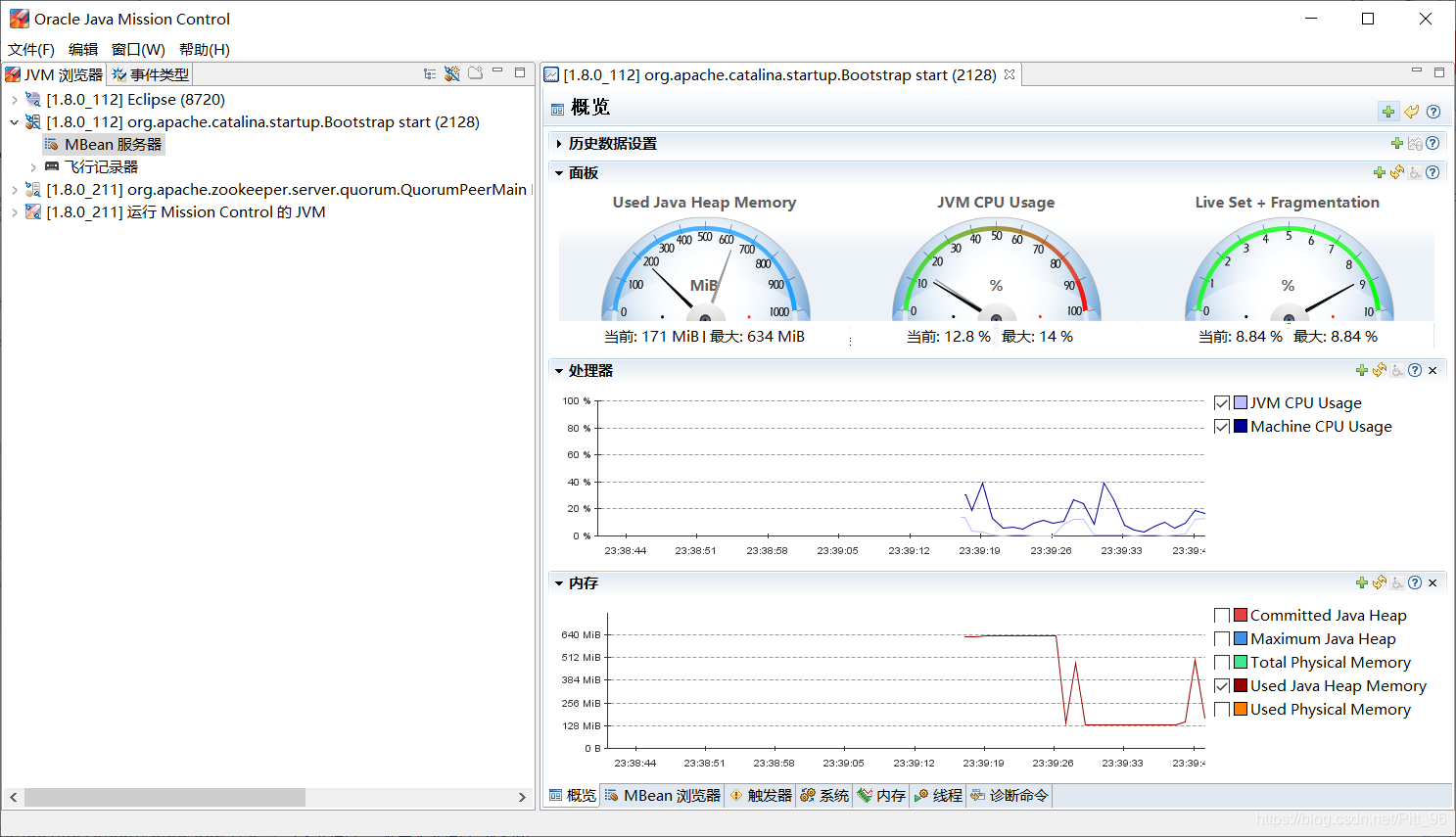This screenshot has width=1456, height=837.
Task: Uncheck JVM CPU Usage series
Action: [x=1222, y=402]
